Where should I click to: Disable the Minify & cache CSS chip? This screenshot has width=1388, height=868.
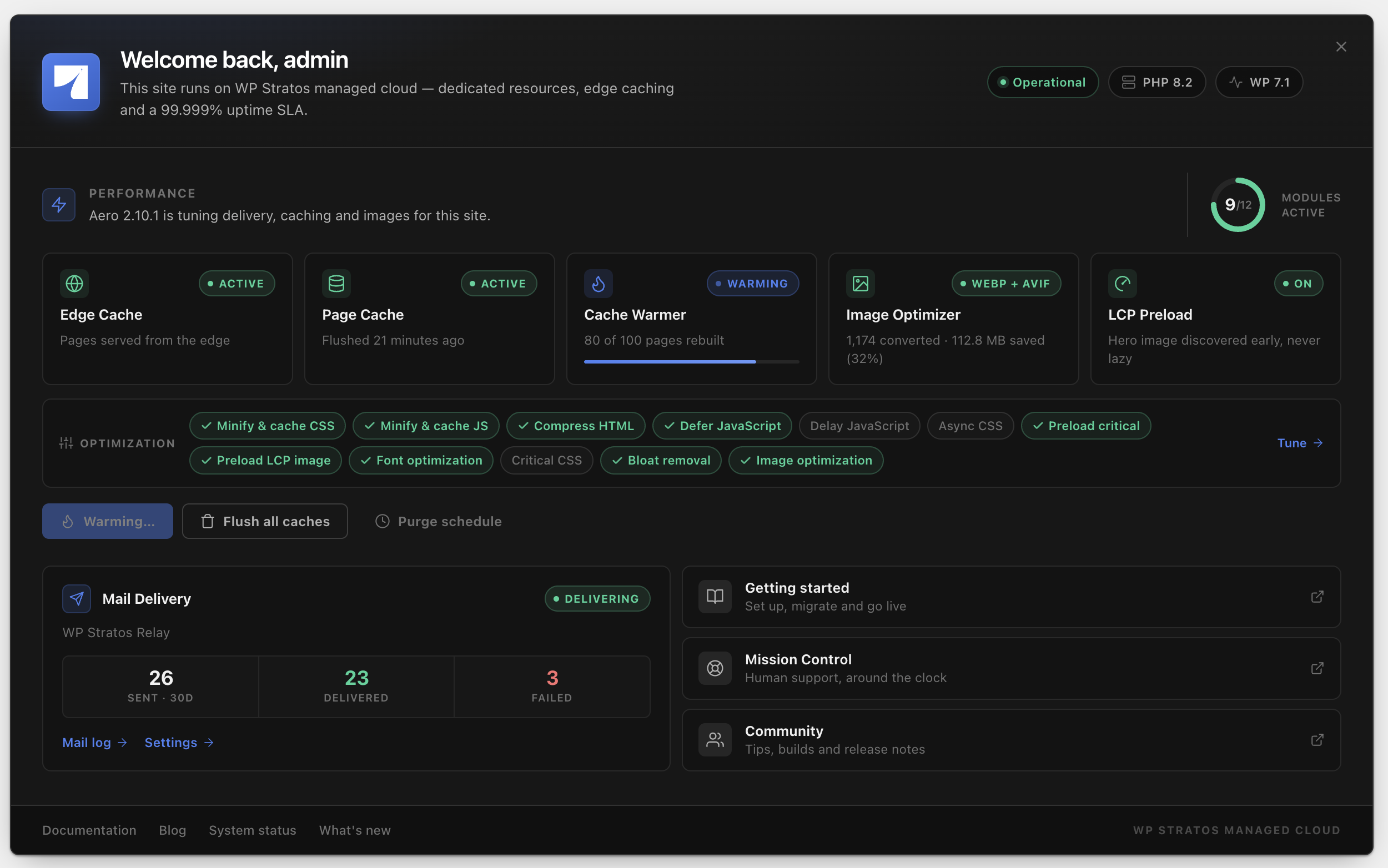[267, 426]
